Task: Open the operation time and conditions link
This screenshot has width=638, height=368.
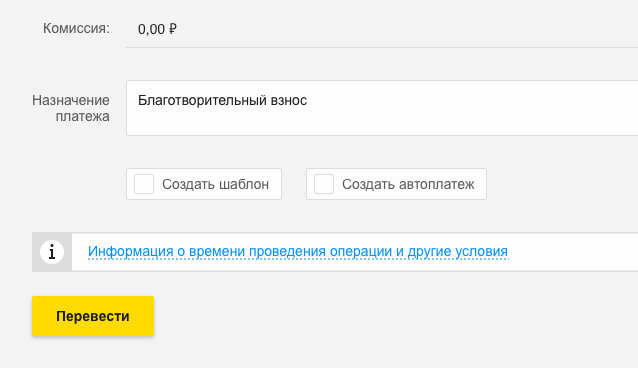Action: click(x=298, y=252)
